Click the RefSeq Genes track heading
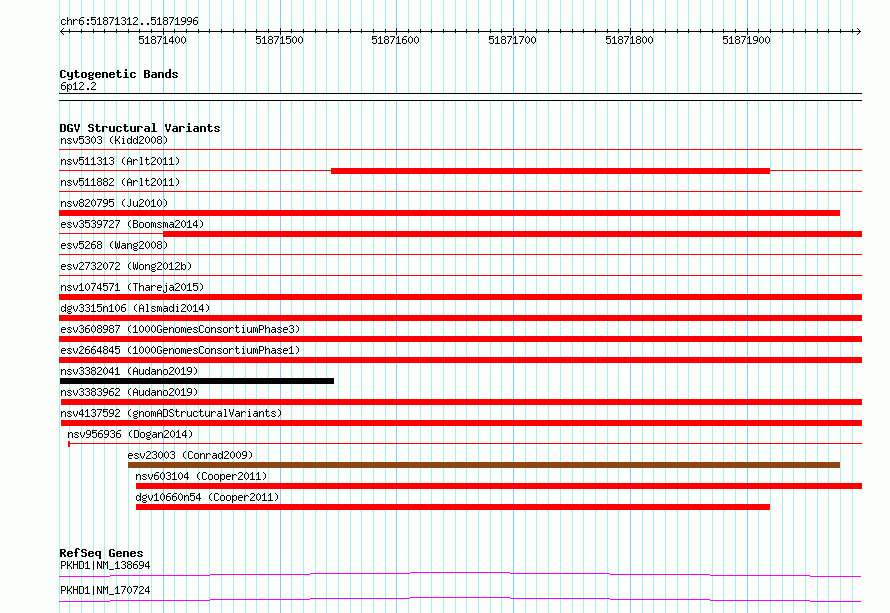Viewport: 890px width, 613px height. 101,553
